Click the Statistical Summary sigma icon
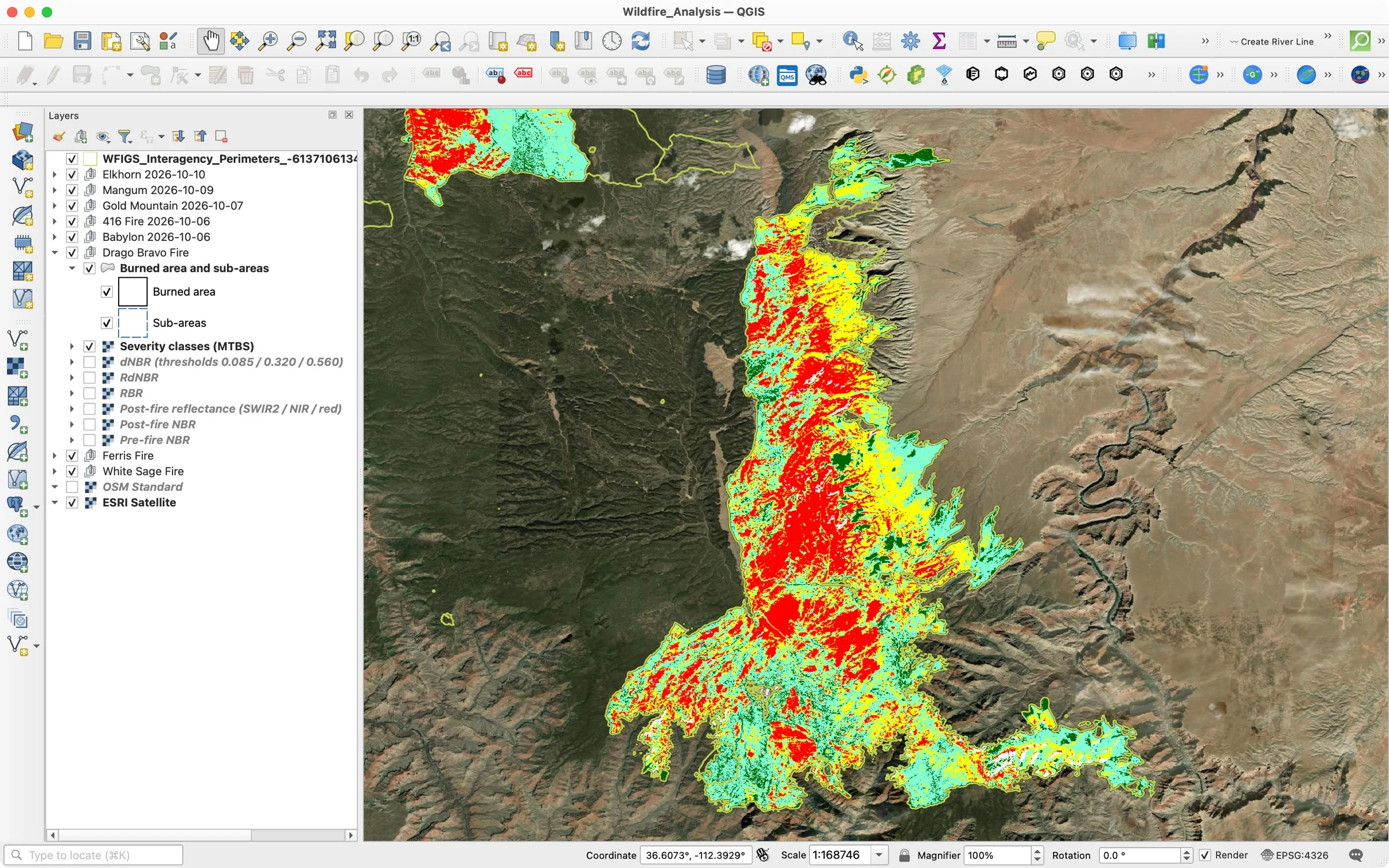1389x868 pixels. [939, 41]
